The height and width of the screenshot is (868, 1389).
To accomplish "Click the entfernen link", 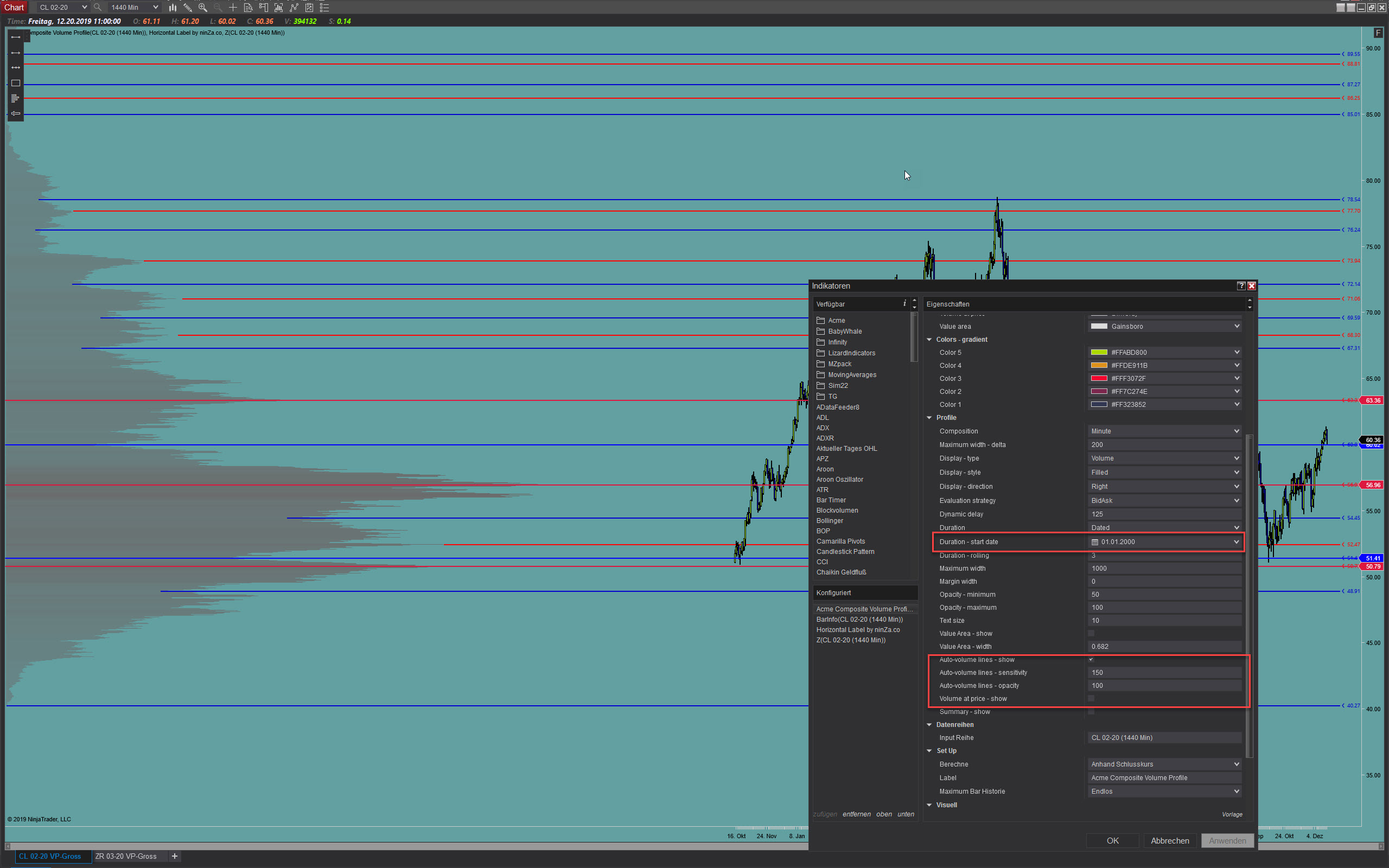I will (856, 814).
